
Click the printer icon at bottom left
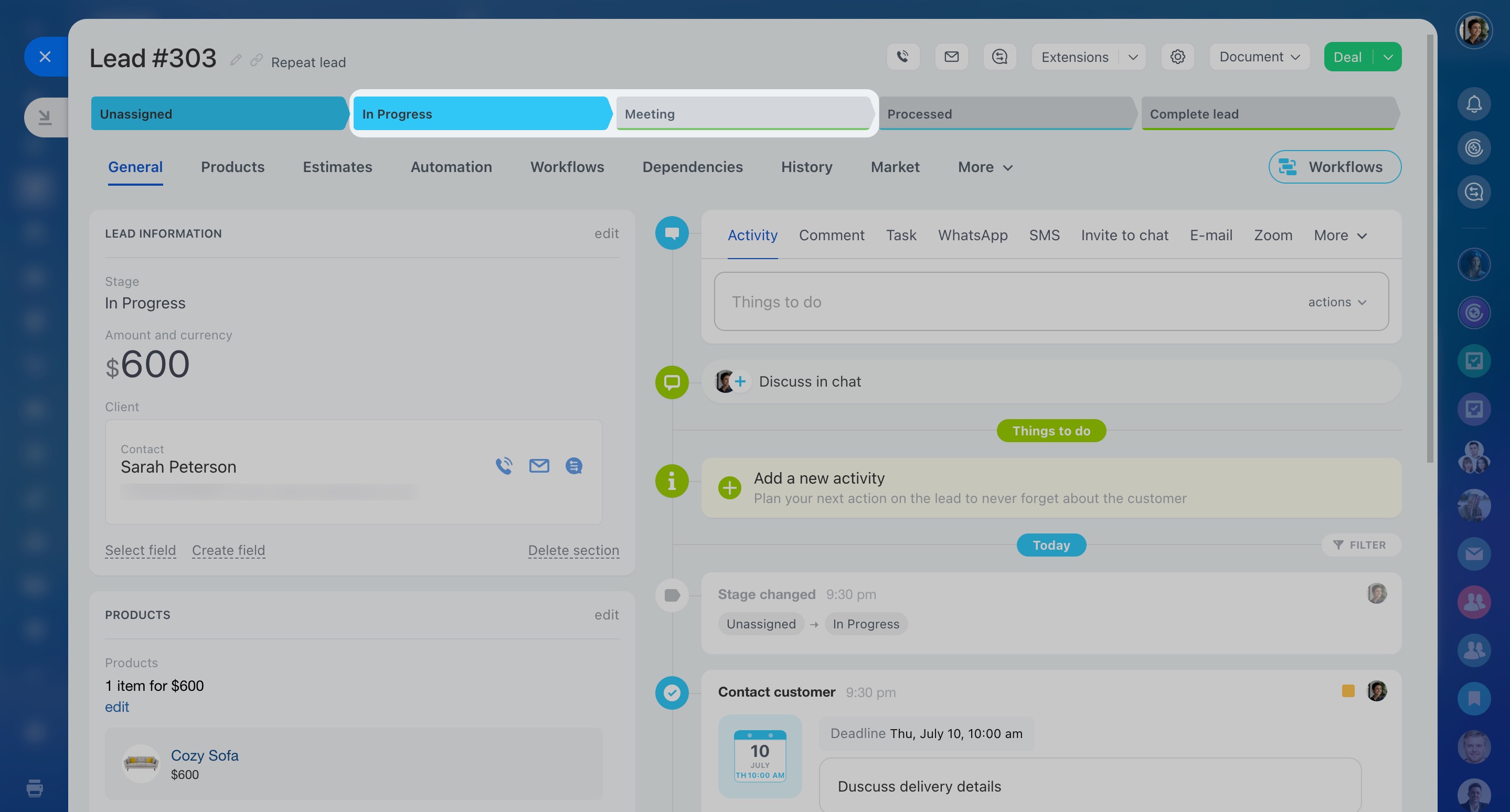coord(35,787)
